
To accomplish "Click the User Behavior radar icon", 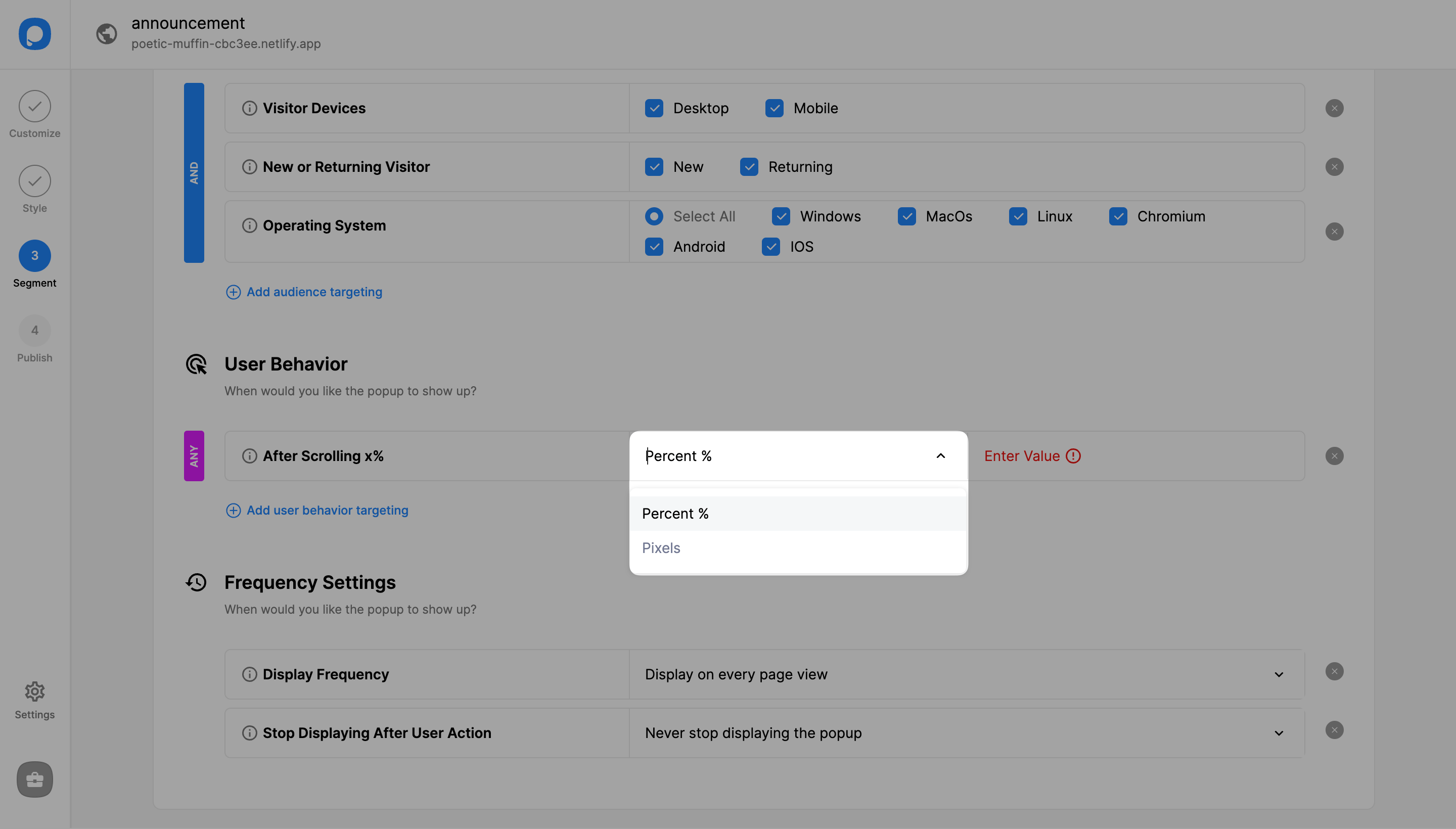I will (x=196, y=363).
